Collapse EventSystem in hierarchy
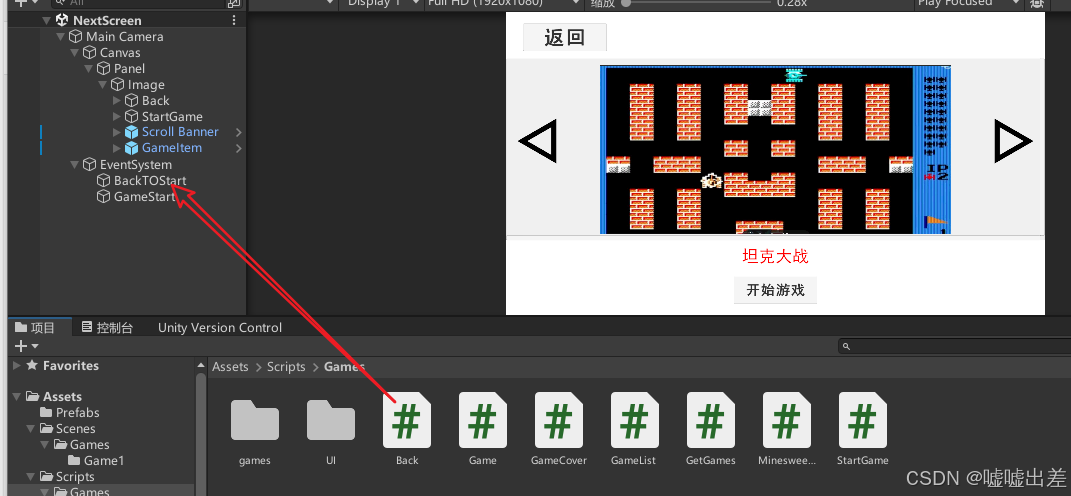 click(74, 165)
